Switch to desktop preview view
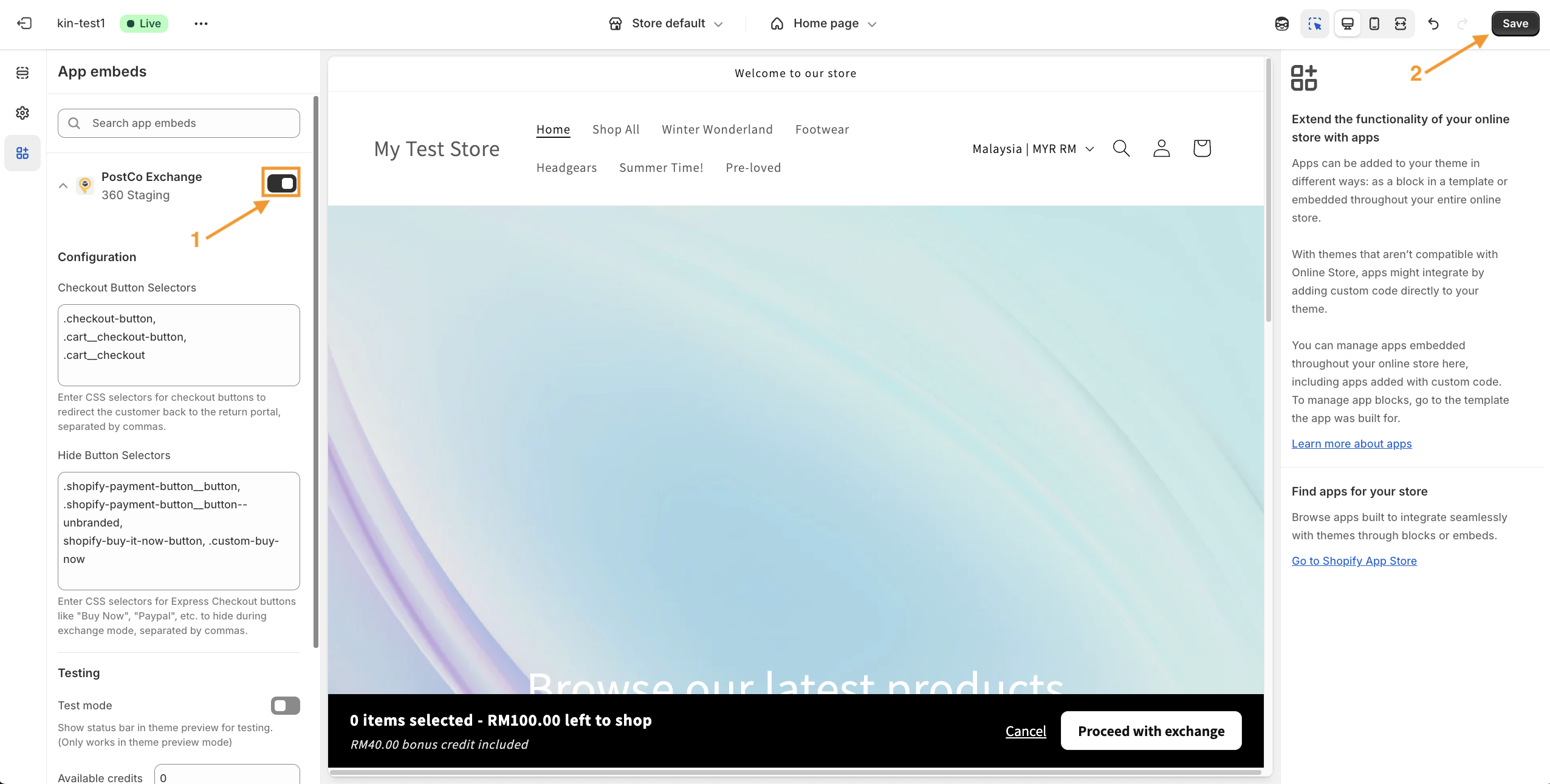The image size is (1550, 784). pos(1348,24)
